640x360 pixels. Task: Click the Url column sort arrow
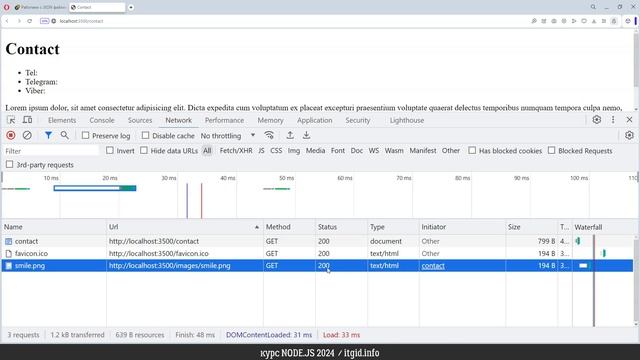257,227
